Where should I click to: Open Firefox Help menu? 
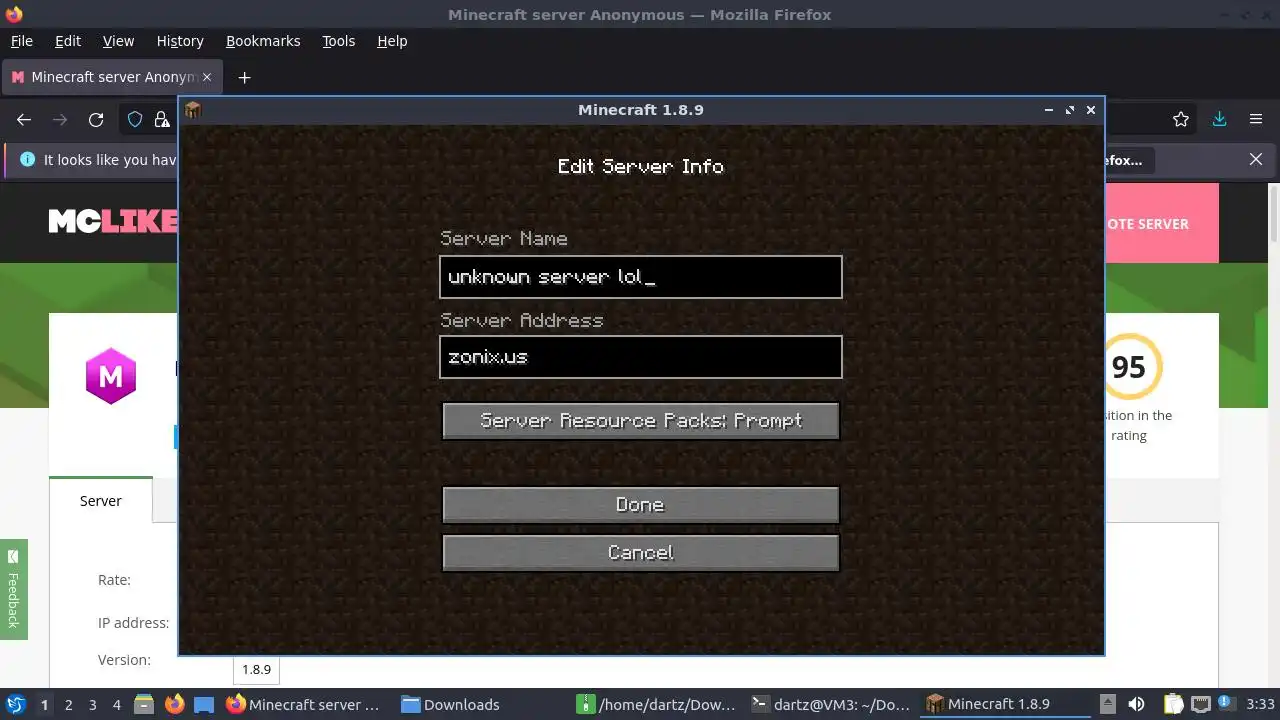click(392, 41)
